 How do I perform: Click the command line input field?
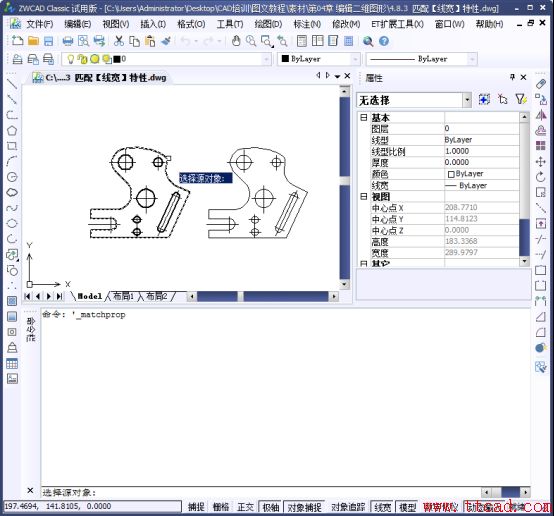(261, 492)
